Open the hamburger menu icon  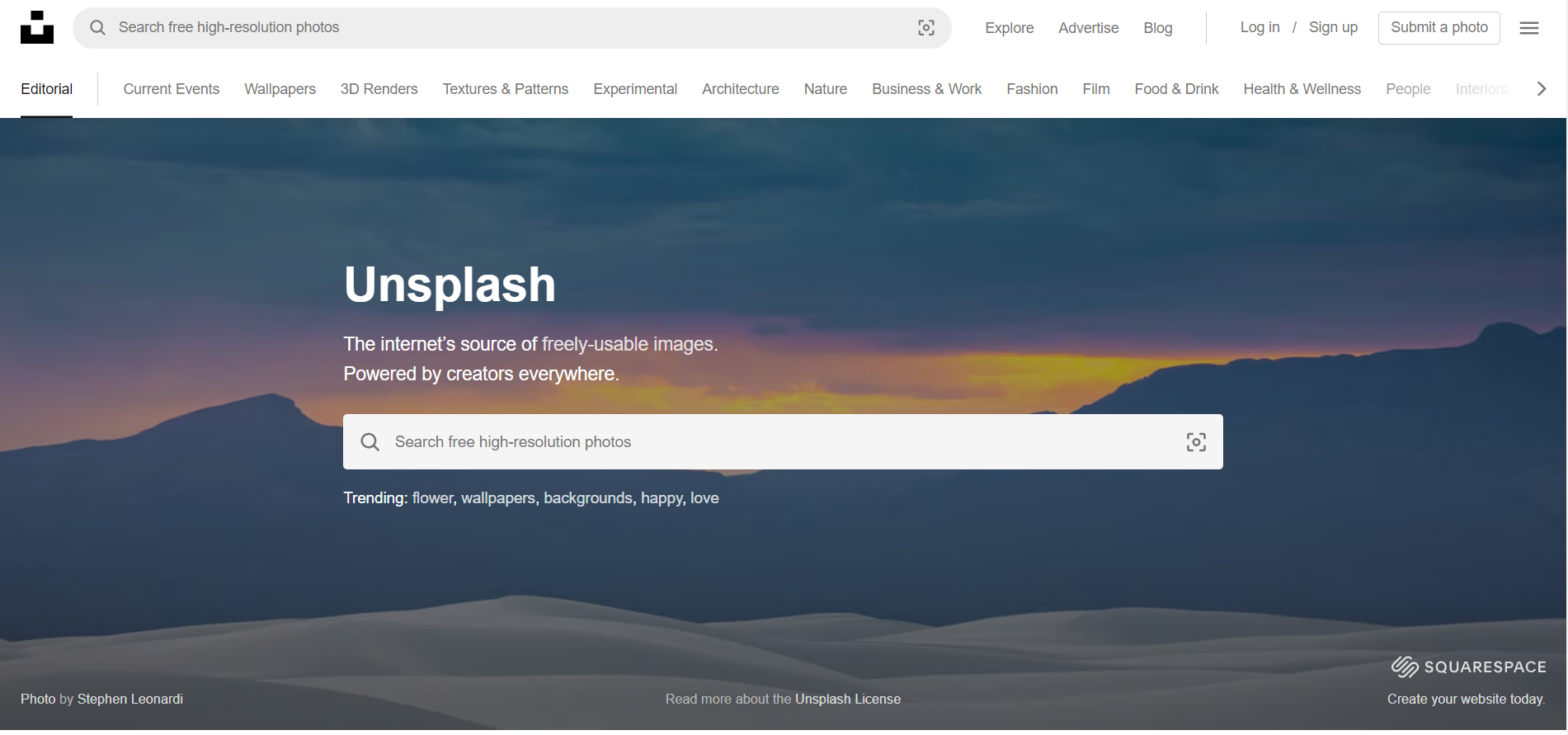click(x=1529, y=28)
